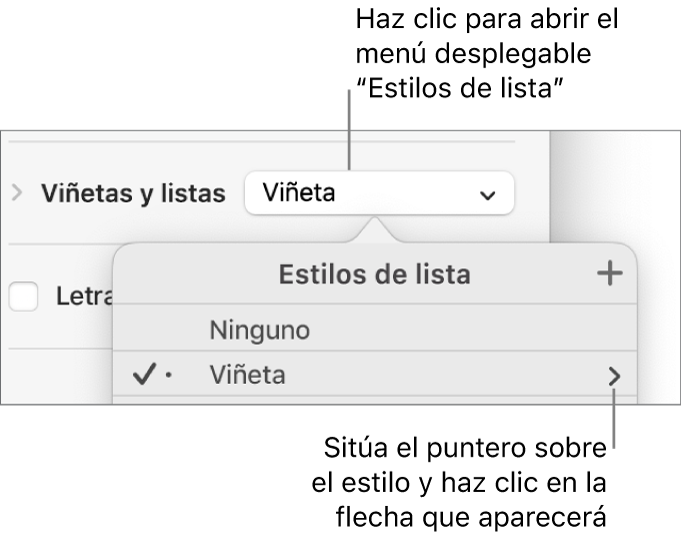Click the plus icon to add list style
681x543 pixels.
609,273
